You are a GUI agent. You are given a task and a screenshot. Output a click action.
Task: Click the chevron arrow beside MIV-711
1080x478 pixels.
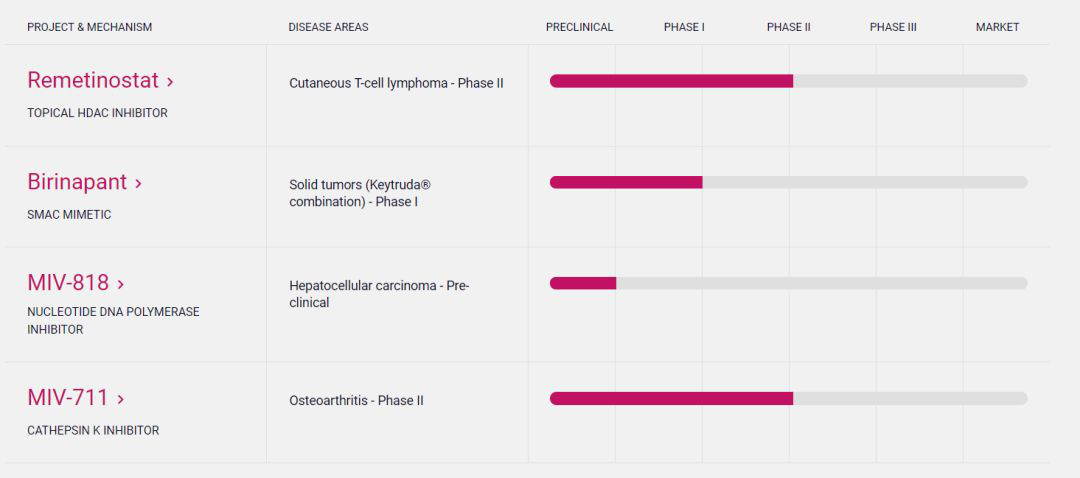tap(121, 399)
